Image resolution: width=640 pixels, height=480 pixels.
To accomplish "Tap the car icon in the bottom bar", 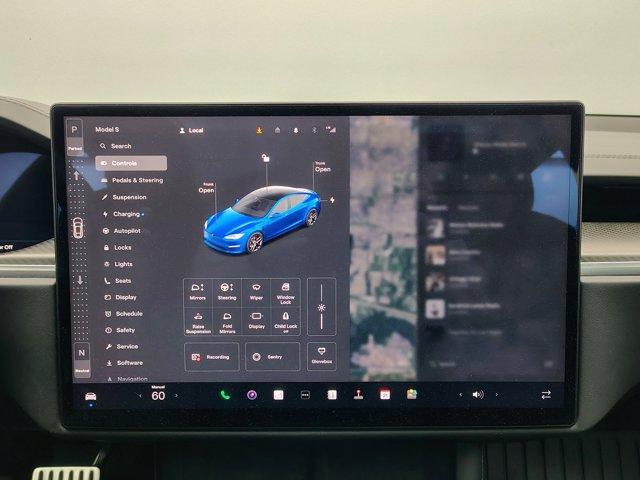I will (91, 396).
